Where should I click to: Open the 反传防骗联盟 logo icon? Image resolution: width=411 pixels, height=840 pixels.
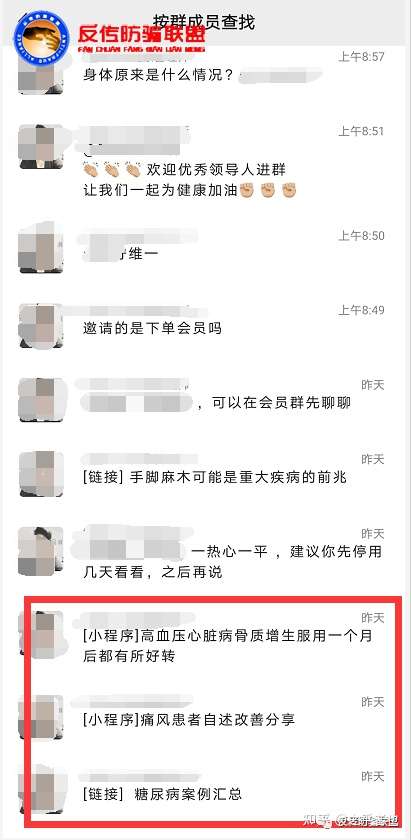click(41, 35)
